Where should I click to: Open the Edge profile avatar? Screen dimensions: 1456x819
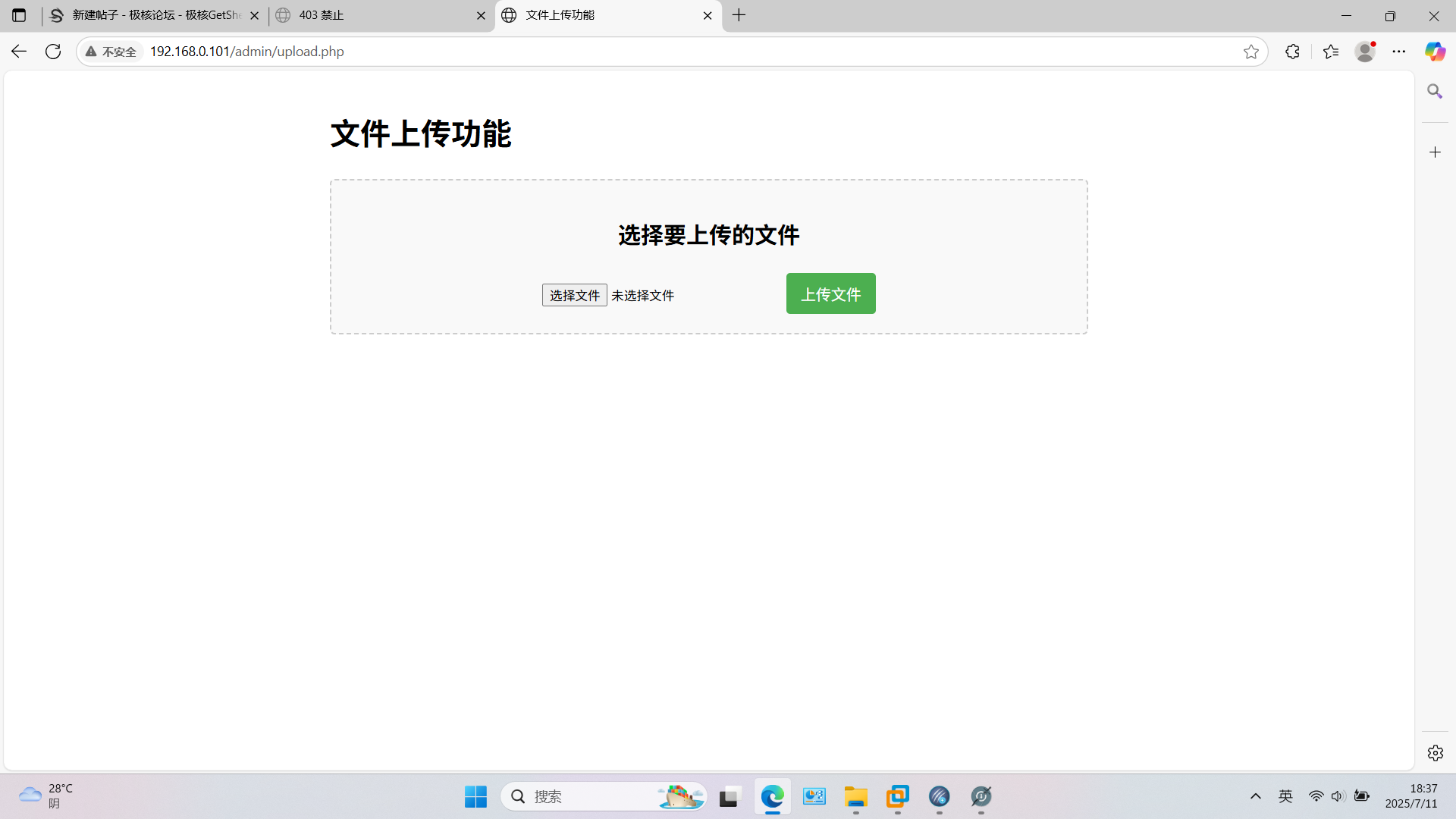coord(1365,51)
